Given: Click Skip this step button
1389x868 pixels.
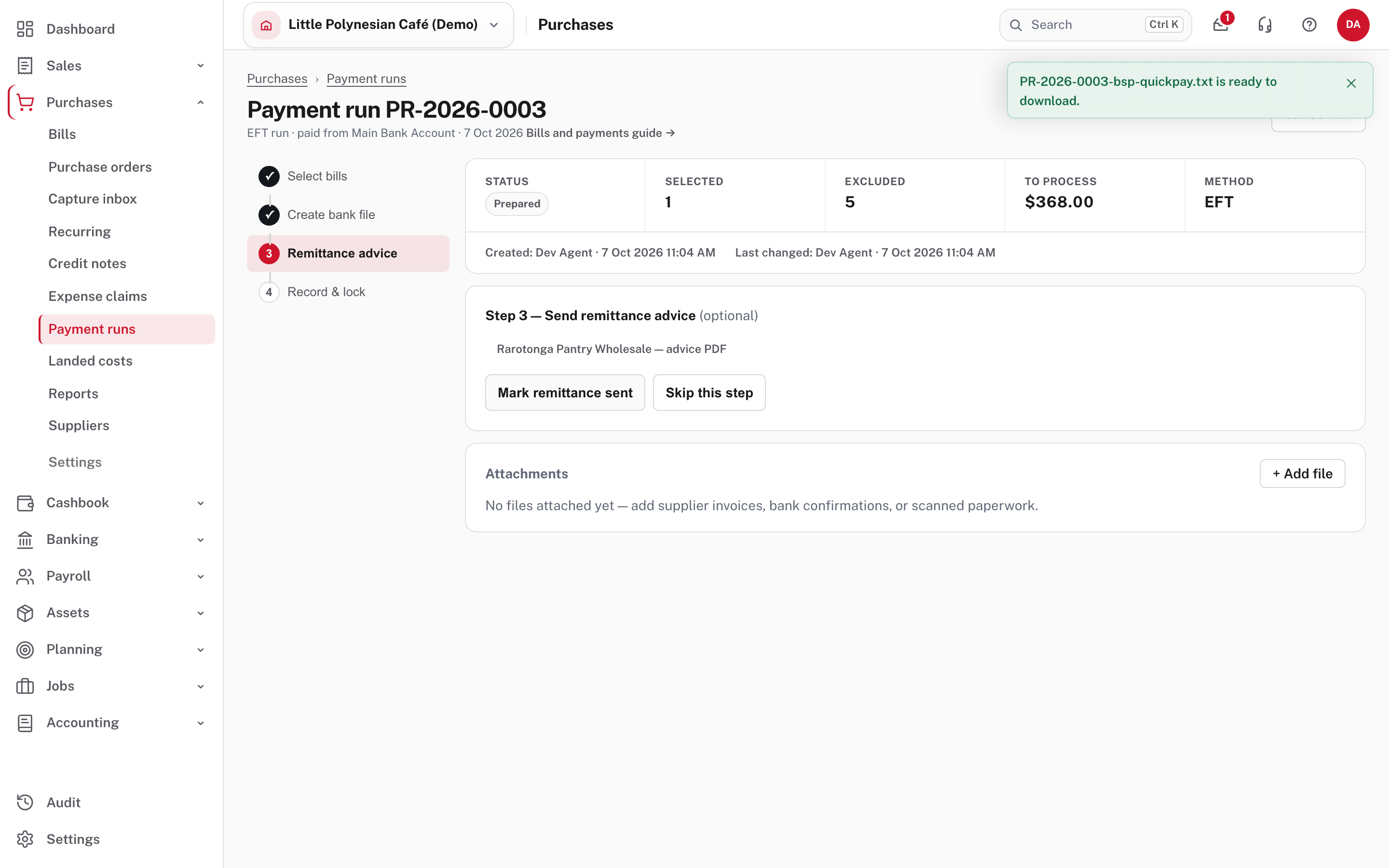Looking at the screenshot, I should click(709, 393).
